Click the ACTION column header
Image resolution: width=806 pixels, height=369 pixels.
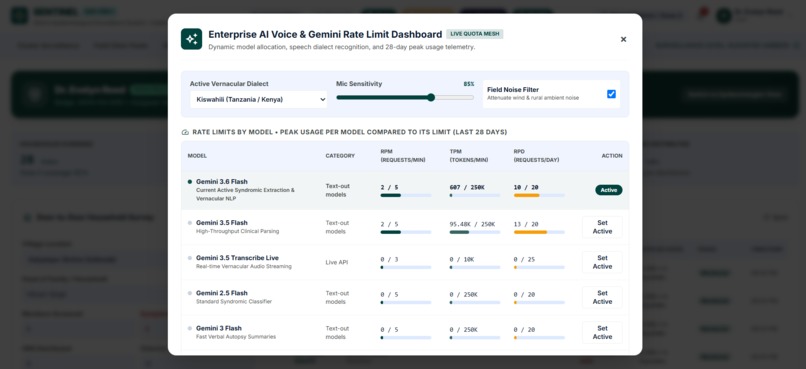click(x=612, y=156)
